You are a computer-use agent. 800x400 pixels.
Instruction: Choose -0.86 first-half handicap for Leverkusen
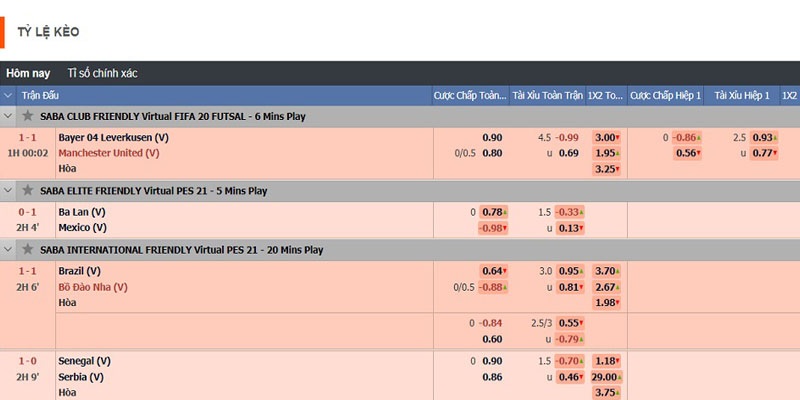[684, 137]
